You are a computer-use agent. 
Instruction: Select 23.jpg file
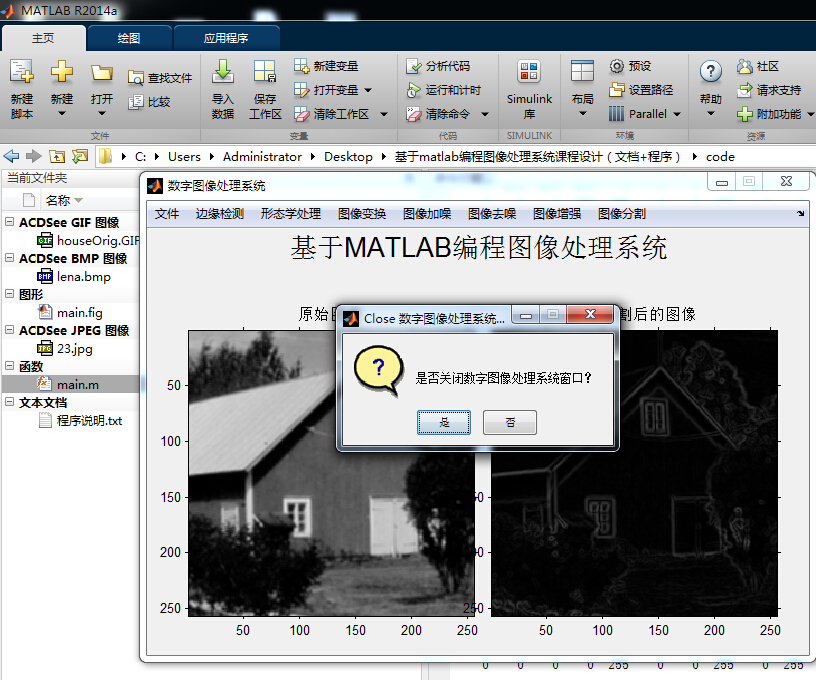[x=65, y=348]
